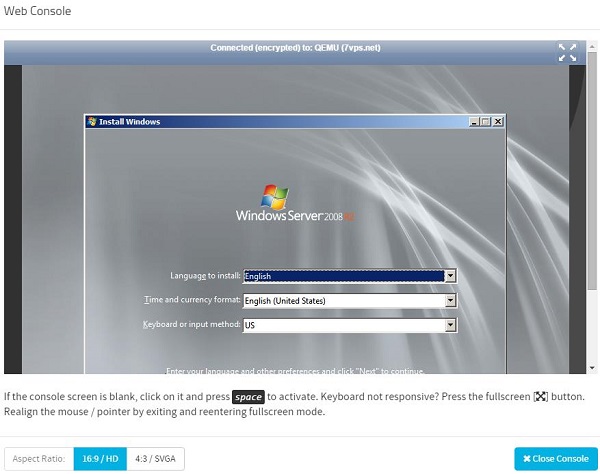Click the 'Keyboard or input method:' label

(191, 324)
